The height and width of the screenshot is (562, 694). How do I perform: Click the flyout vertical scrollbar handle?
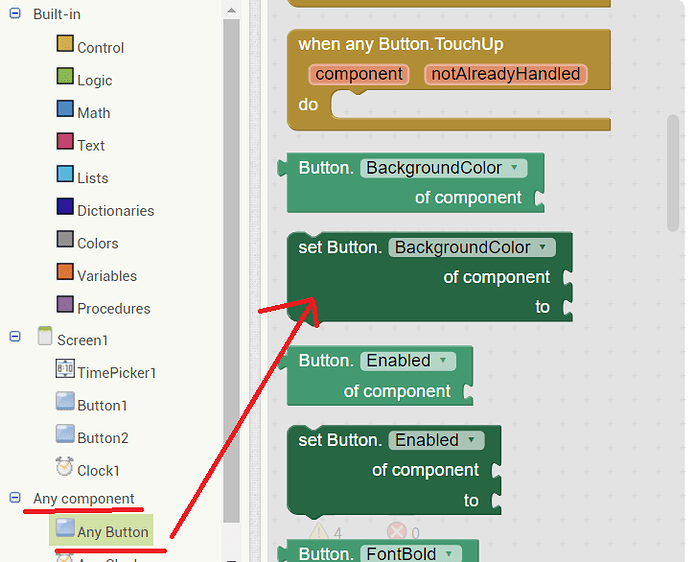click(x=673, y=173)
